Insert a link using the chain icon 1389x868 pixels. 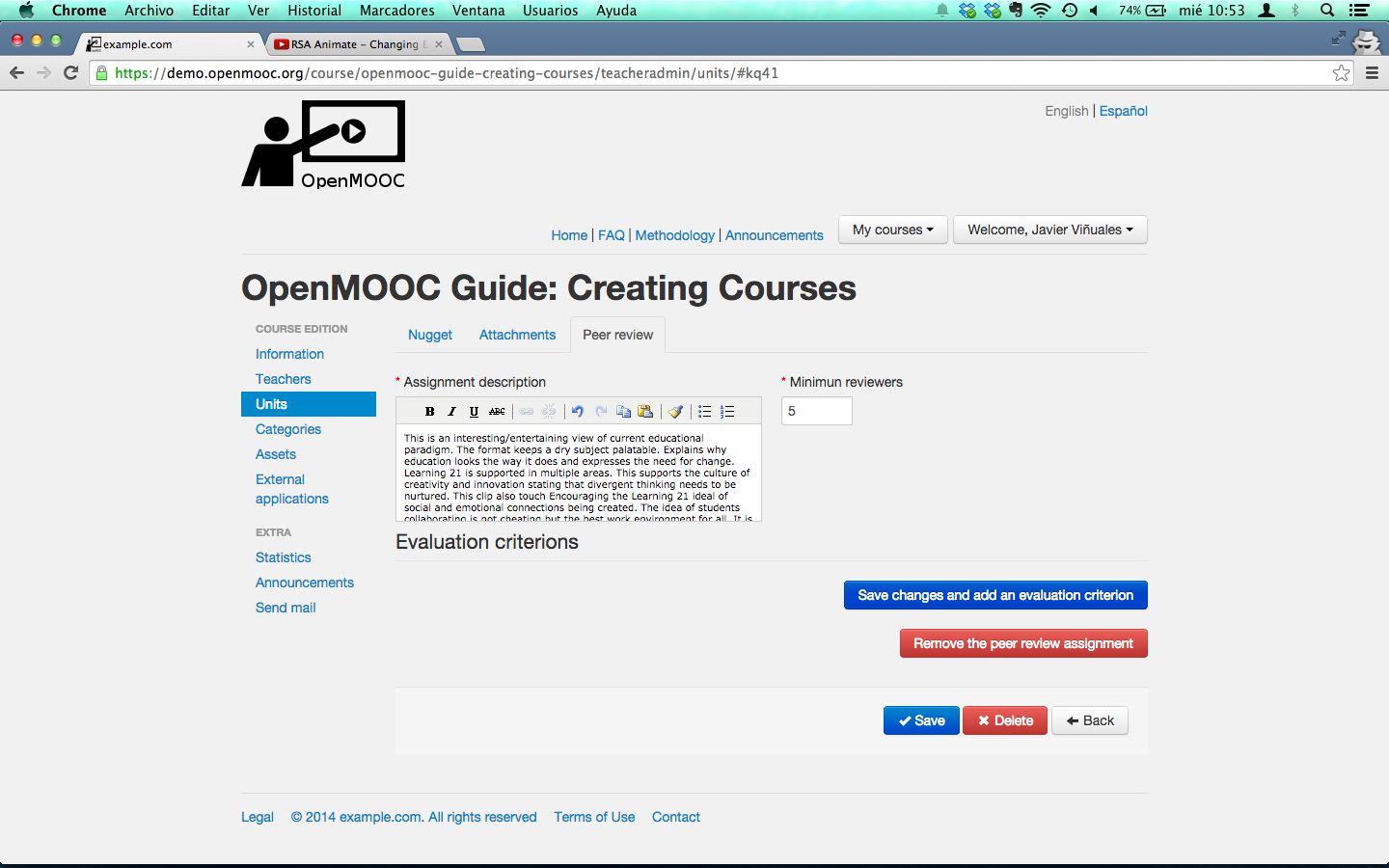tap(527, 411)
